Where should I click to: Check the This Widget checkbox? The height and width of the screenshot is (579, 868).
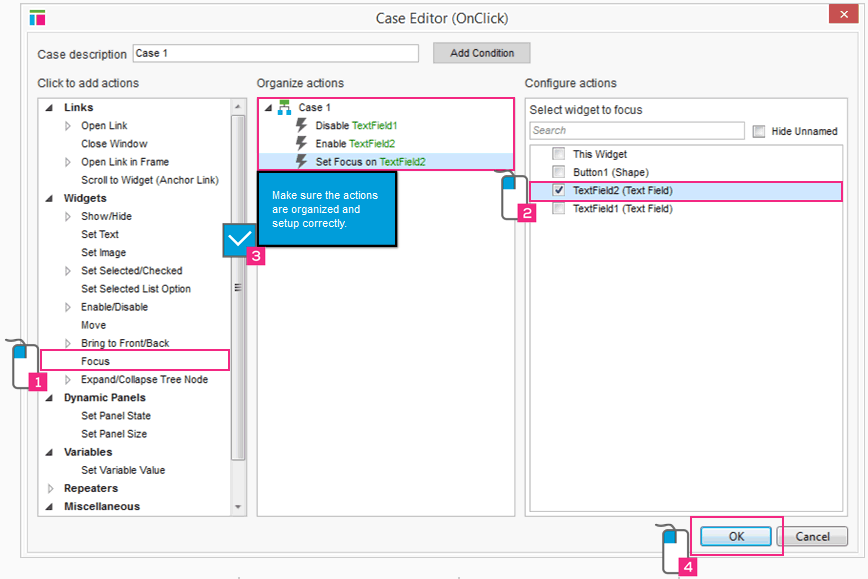pos(558,154)
